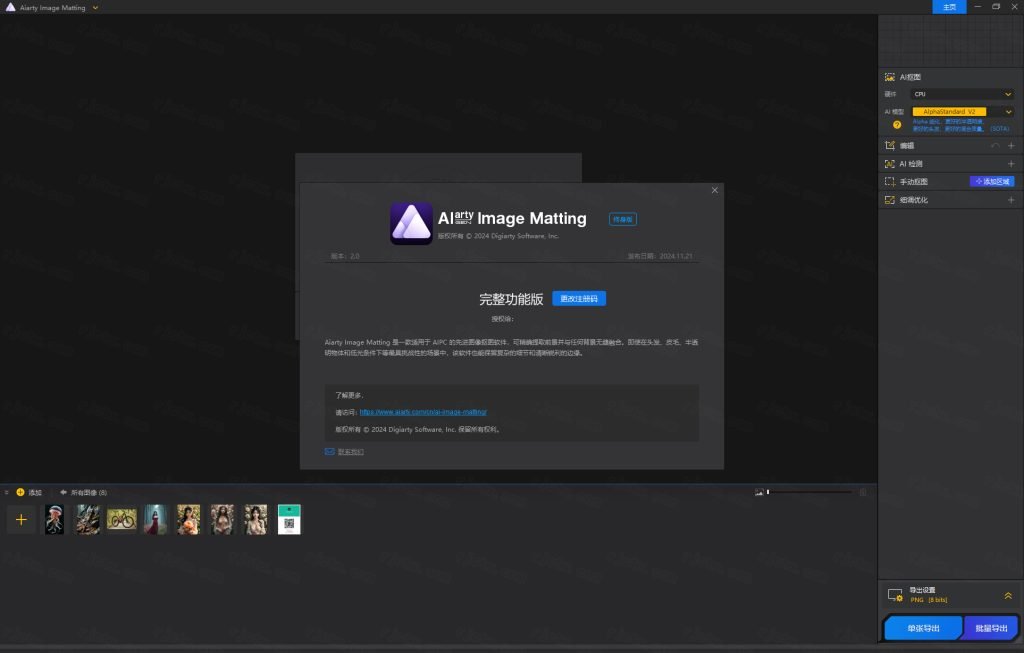
Task: Select the QR code thumbnail
Action: (x=289, y=520)
